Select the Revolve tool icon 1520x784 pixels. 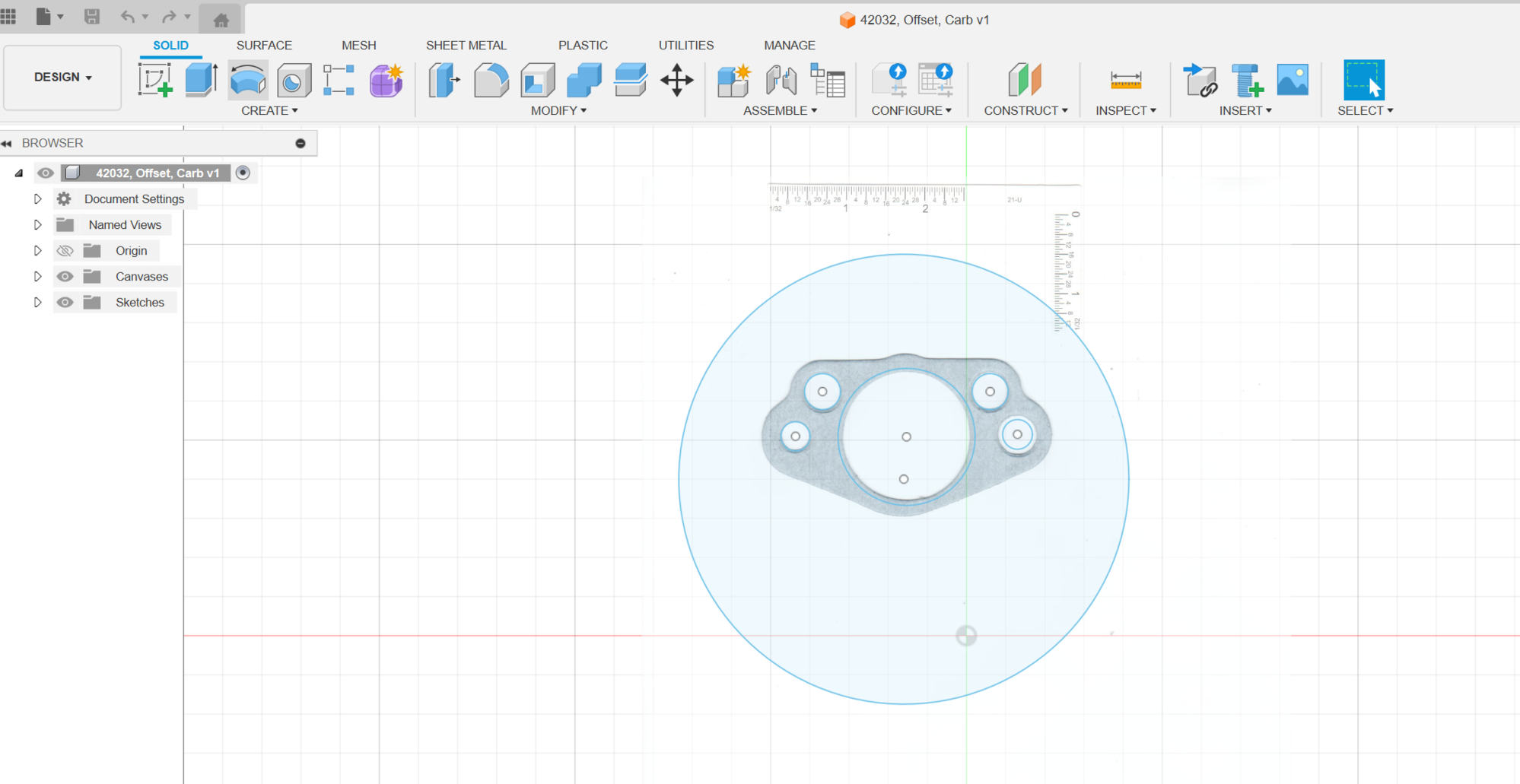point(248,80)
